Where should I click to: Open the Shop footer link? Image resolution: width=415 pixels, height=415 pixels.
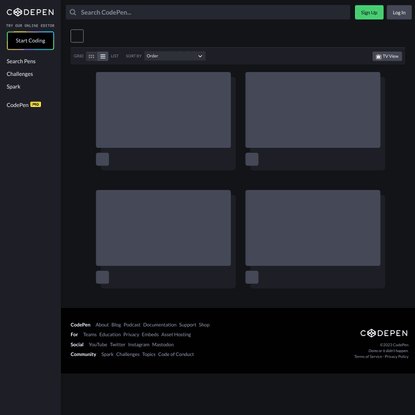(x=204, y=325)
